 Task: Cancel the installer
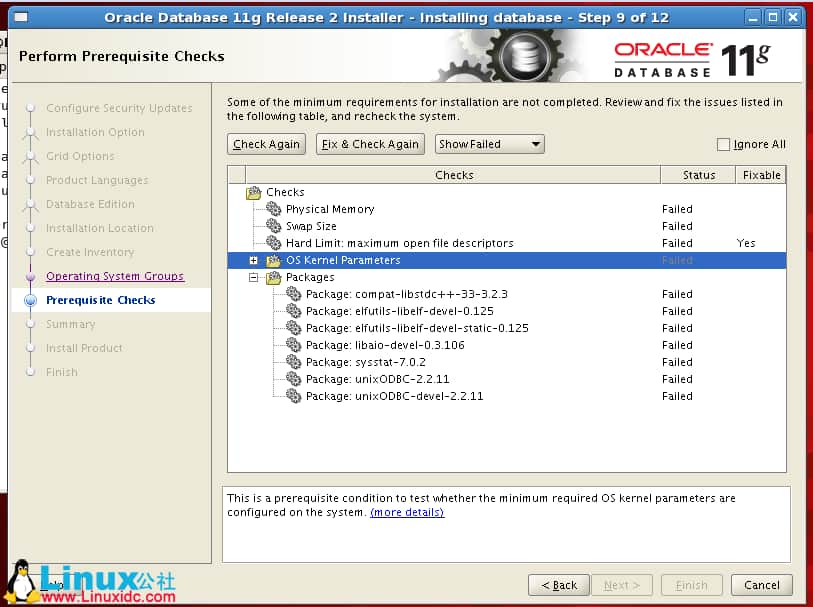click(x=762, y=585)
